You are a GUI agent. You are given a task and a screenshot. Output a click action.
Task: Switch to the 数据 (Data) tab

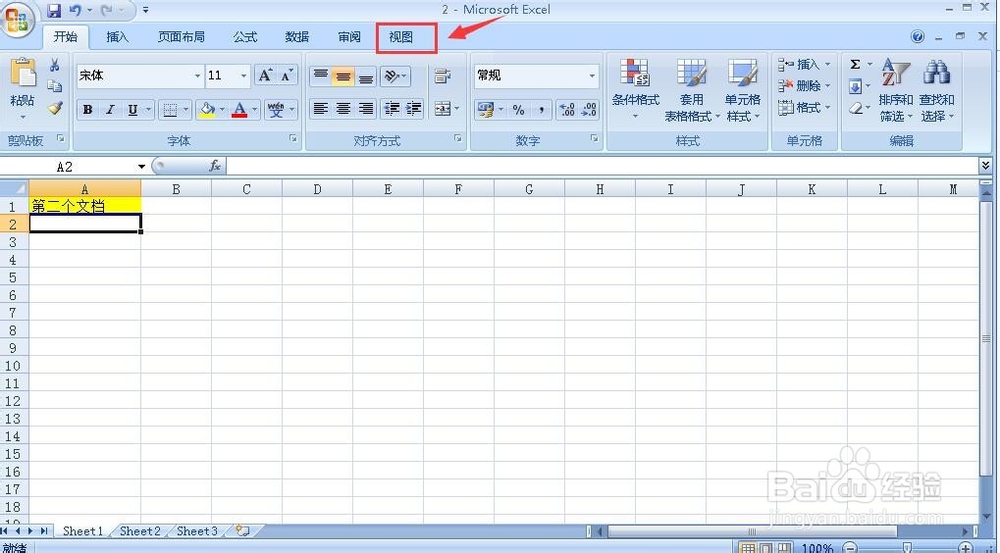click(297, 37)
